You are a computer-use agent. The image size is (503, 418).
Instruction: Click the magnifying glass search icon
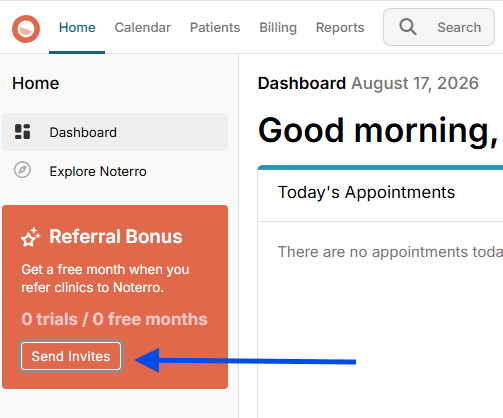(x=408, y=27)
